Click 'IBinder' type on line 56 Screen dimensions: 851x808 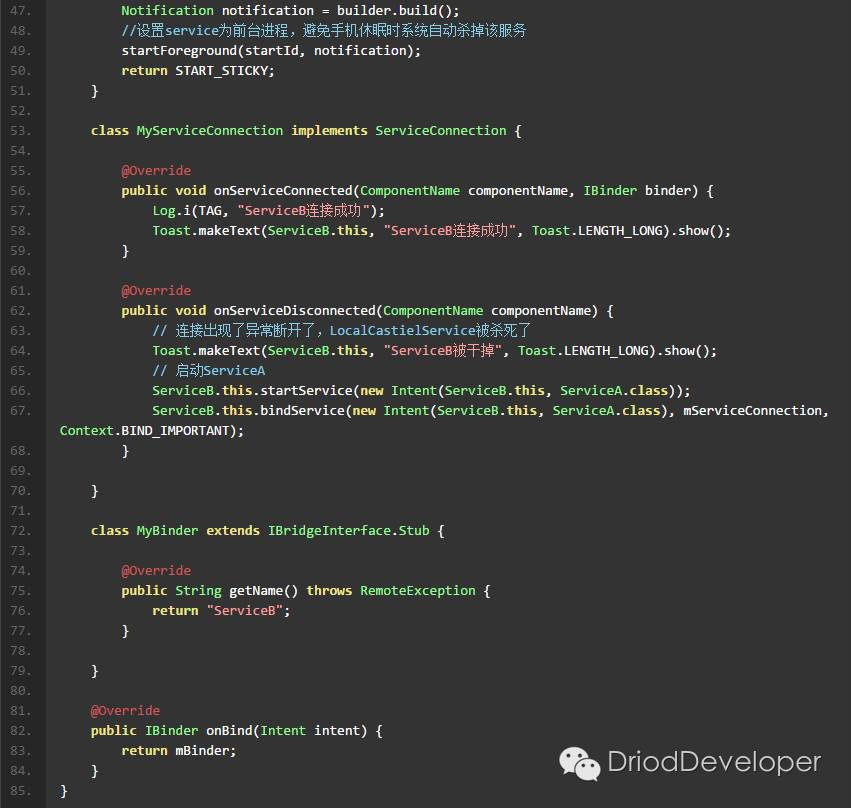(x=610, y=191)
